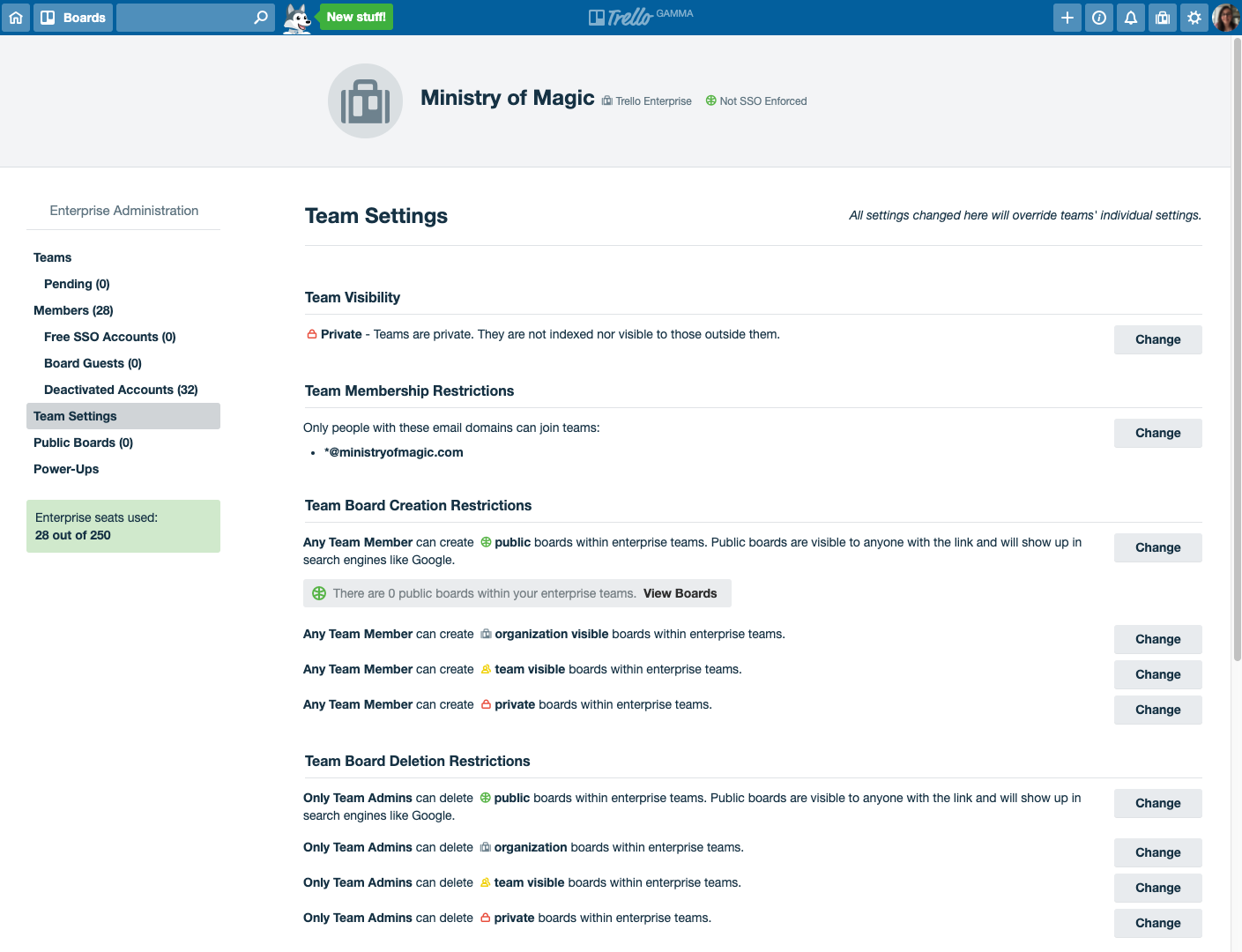Change the Team Visibility setting
Viewport: 1242px width, 952px height.
(1158, 339)
